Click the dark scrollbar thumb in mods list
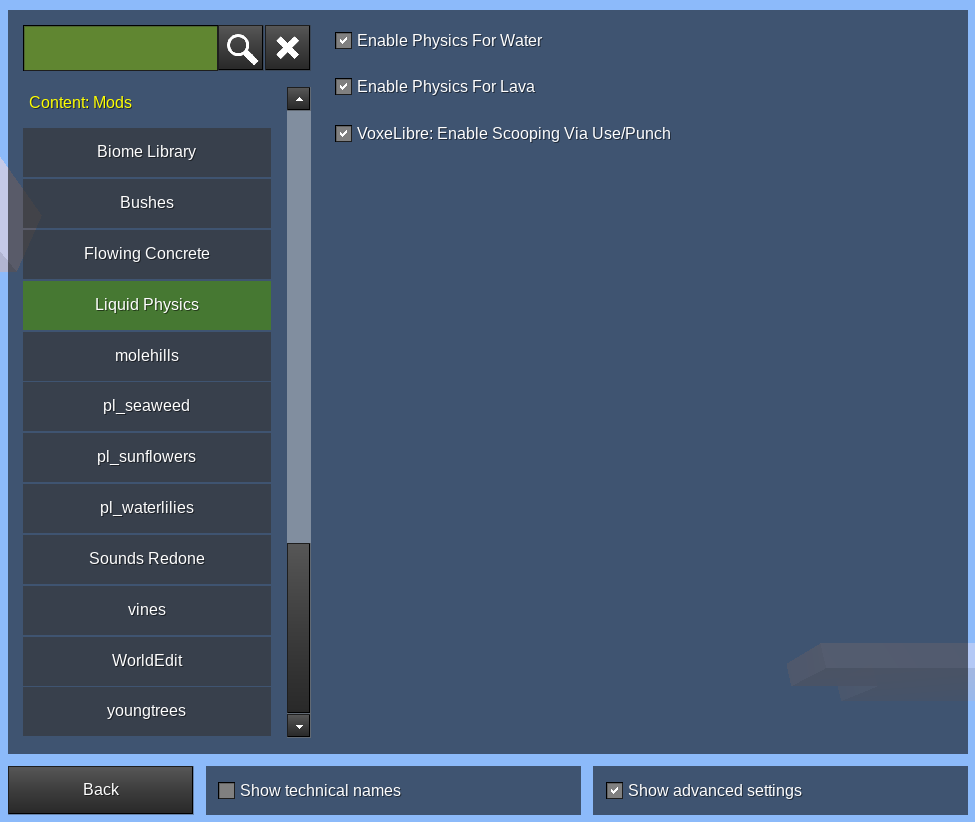The height and width of the screenshot is (822, 975). pyautogui.click(x=298, y=627)
